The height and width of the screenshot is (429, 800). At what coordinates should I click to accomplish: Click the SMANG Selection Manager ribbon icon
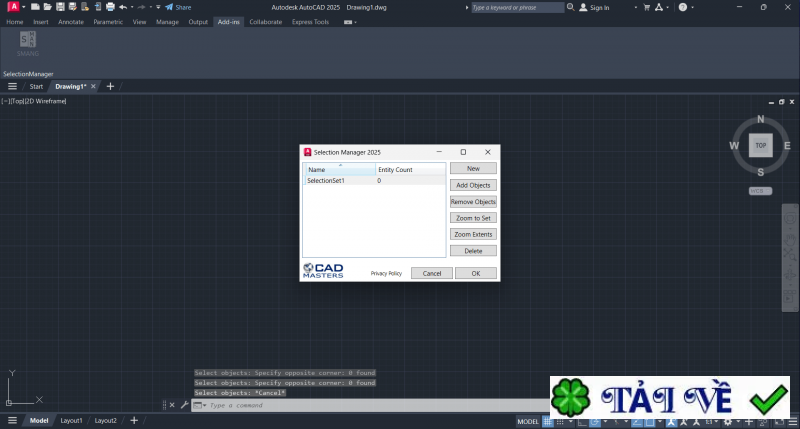coord(28,41)
